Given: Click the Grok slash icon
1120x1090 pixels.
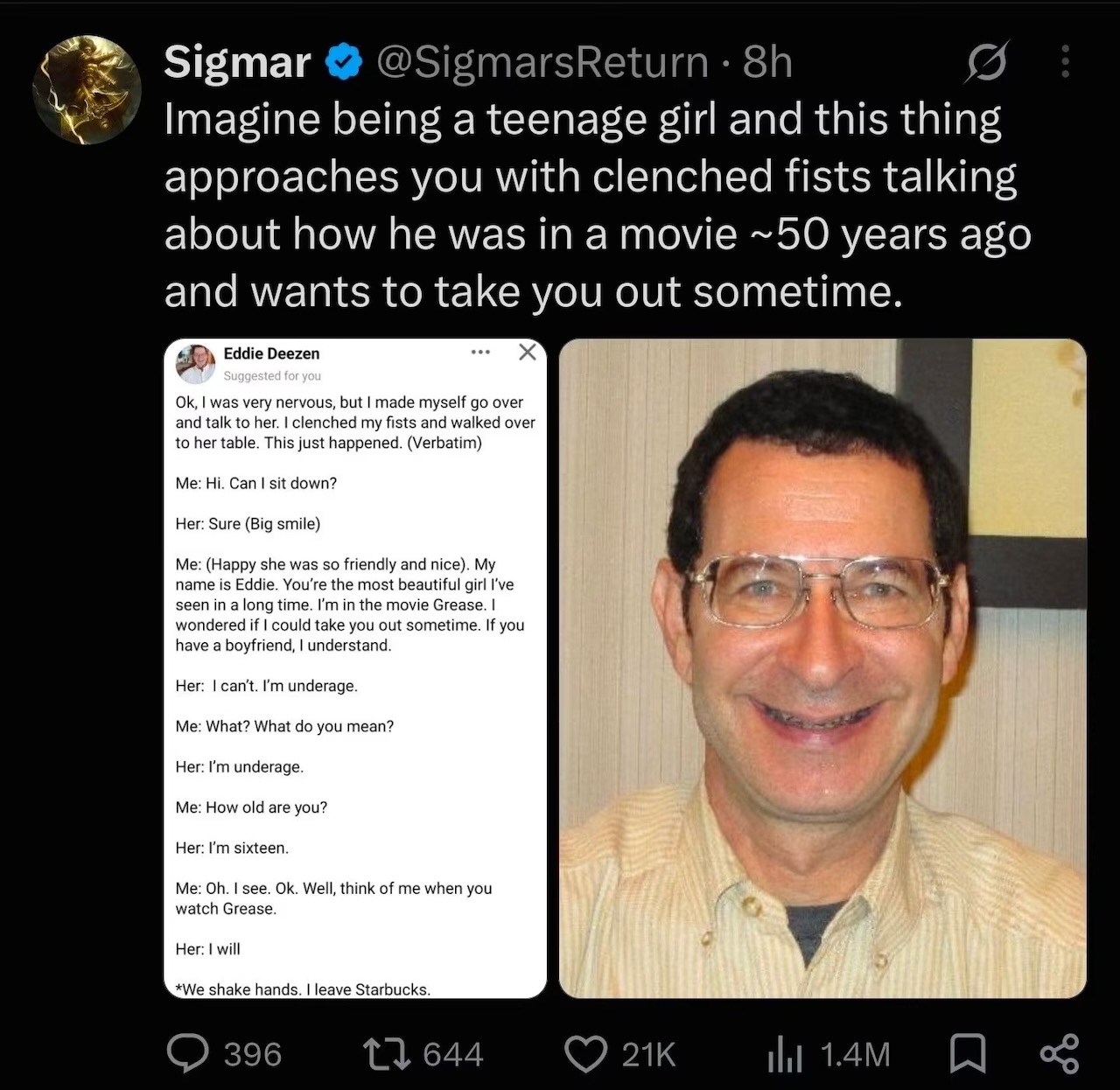Looking at the screenshot, I should (987, 62).
